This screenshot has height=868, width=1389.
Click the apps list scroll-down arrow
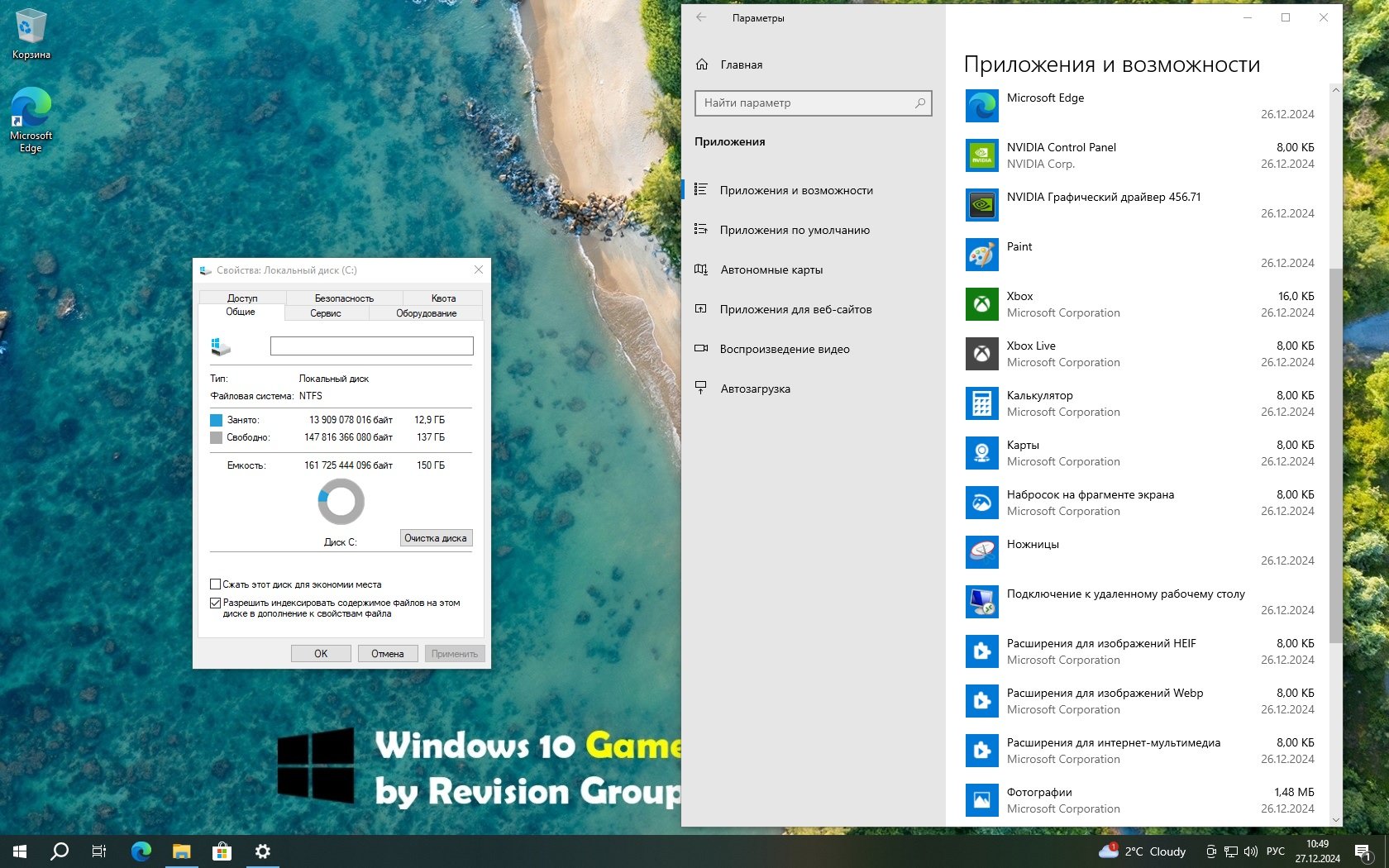point(1335,819)
